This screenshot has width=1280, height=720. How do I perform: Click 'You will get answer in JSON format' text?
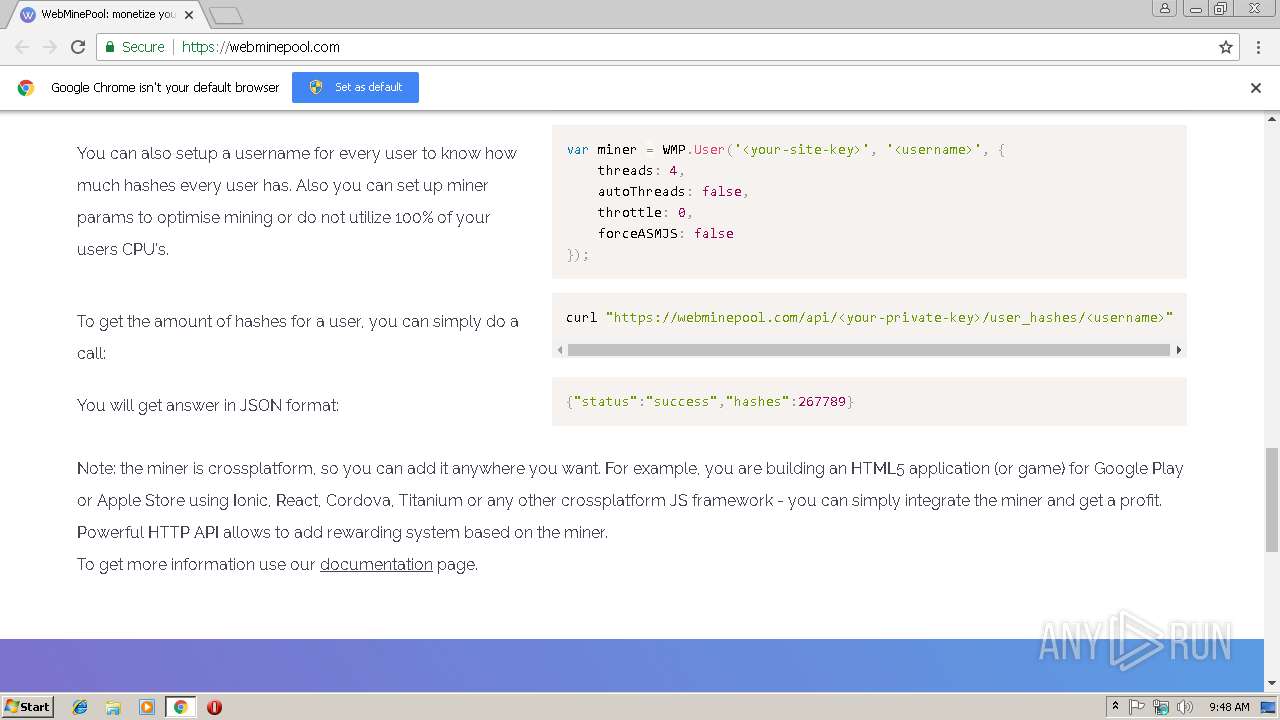208,405
